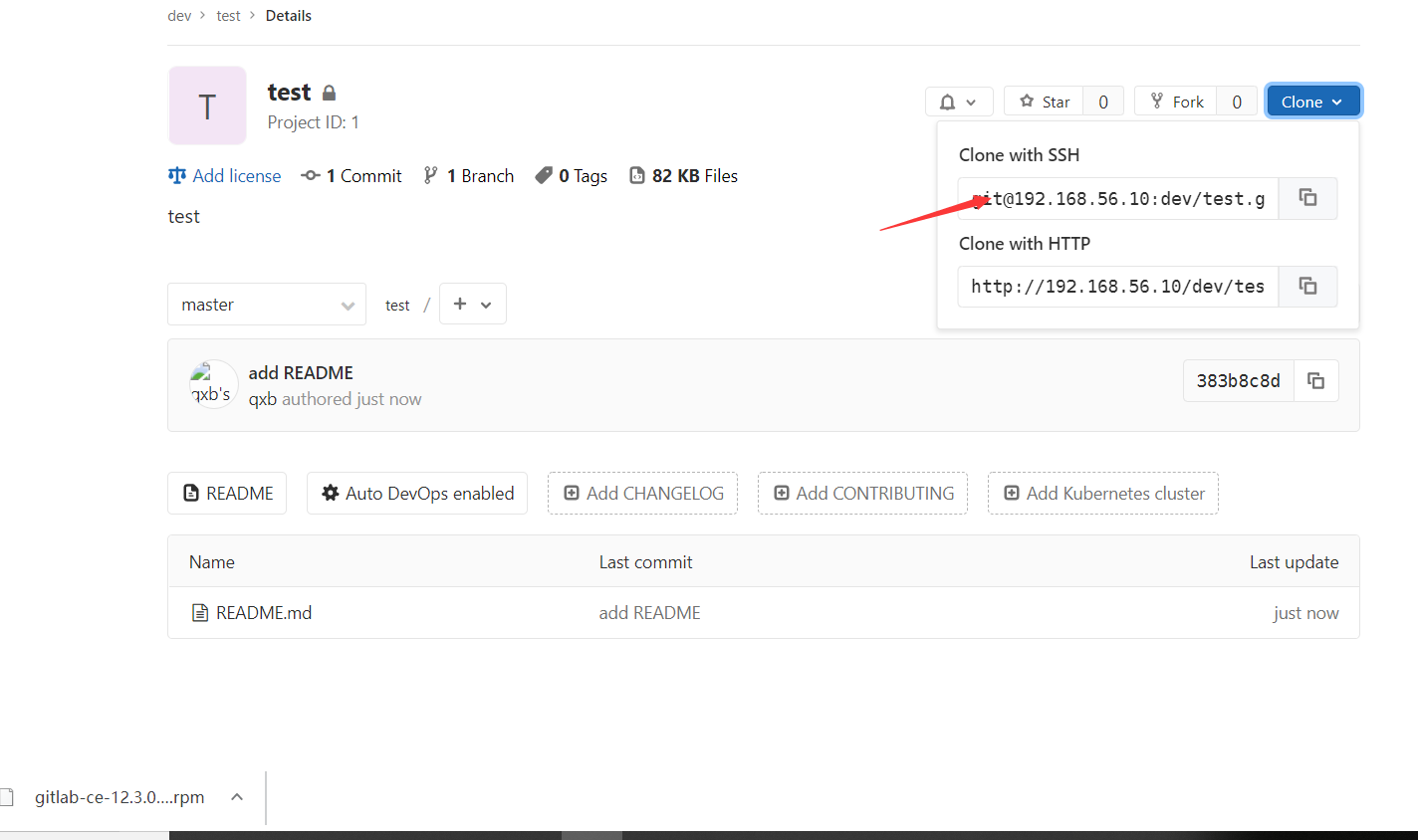Select the HTTP clone URL field

click(x=1118, y=287)
